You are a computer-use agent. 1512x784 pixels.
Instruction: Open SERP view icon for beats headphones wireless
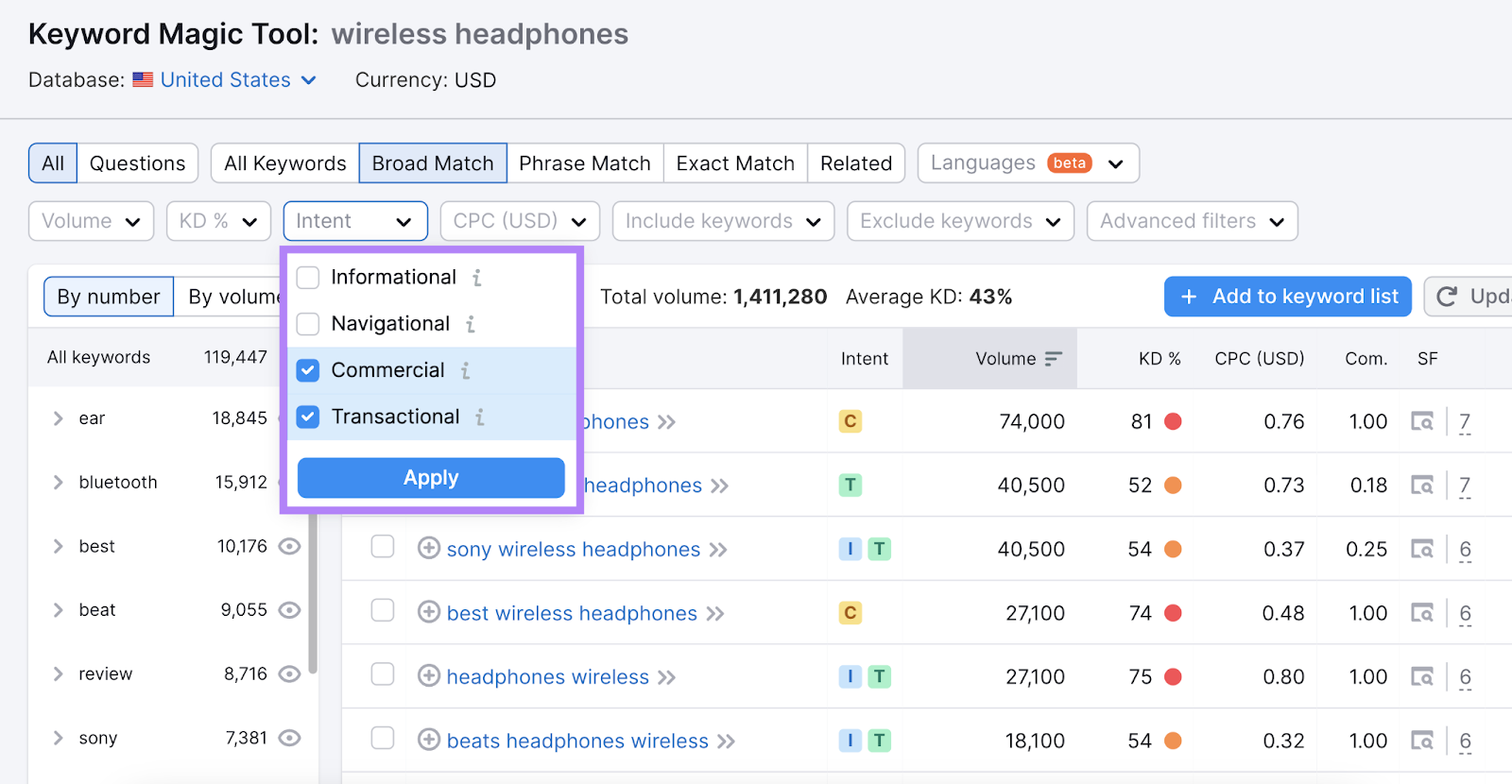[x=1422, y=741]
